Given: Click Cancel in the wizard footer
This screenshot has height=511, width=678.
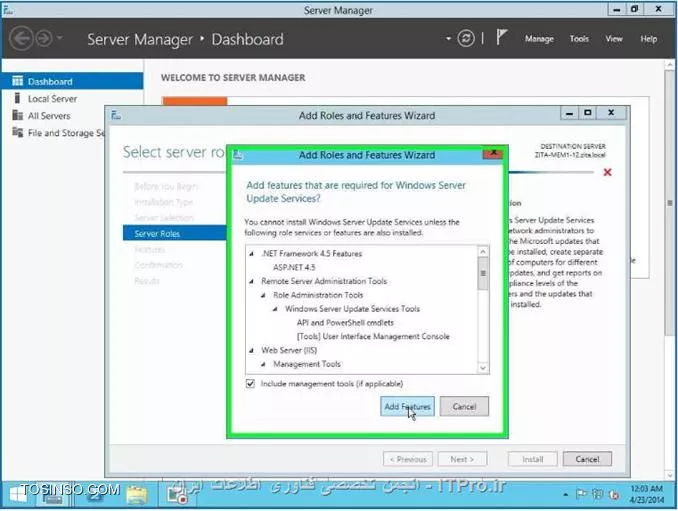Looking at the screenshot, I should tap(587, 459).
